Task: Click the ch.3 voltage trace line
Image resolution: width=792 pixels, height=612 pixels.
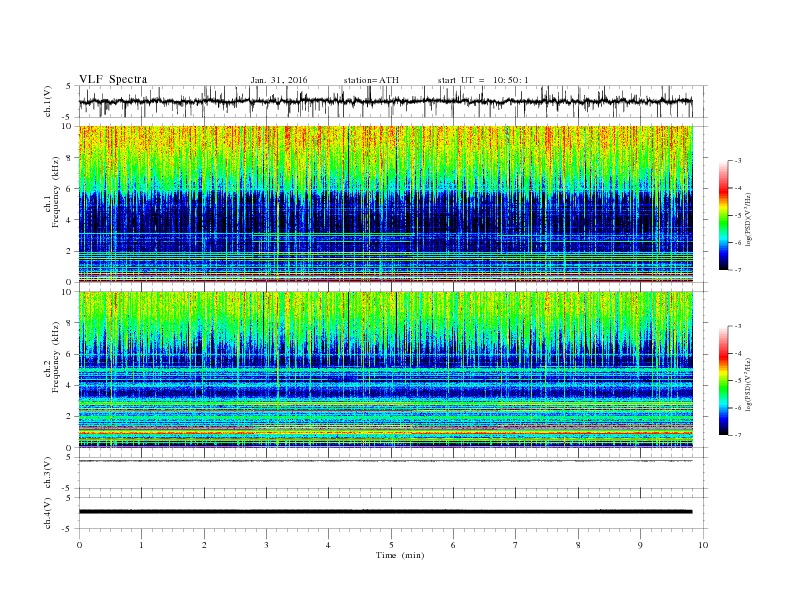Action: (x=385, y=461)
